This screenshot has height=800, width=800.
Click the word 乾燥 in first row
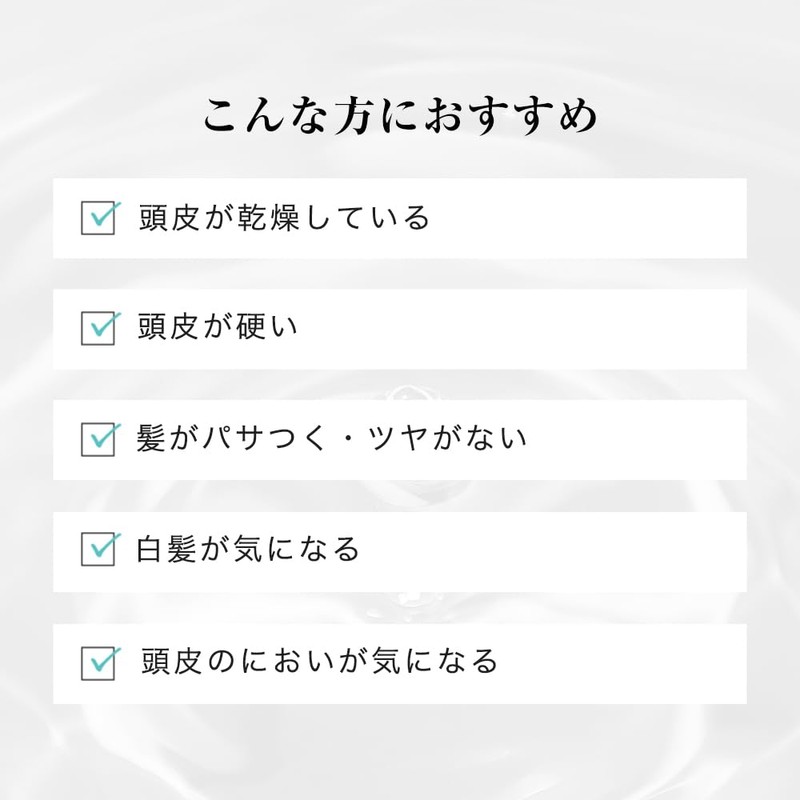(x=268, y=218)
